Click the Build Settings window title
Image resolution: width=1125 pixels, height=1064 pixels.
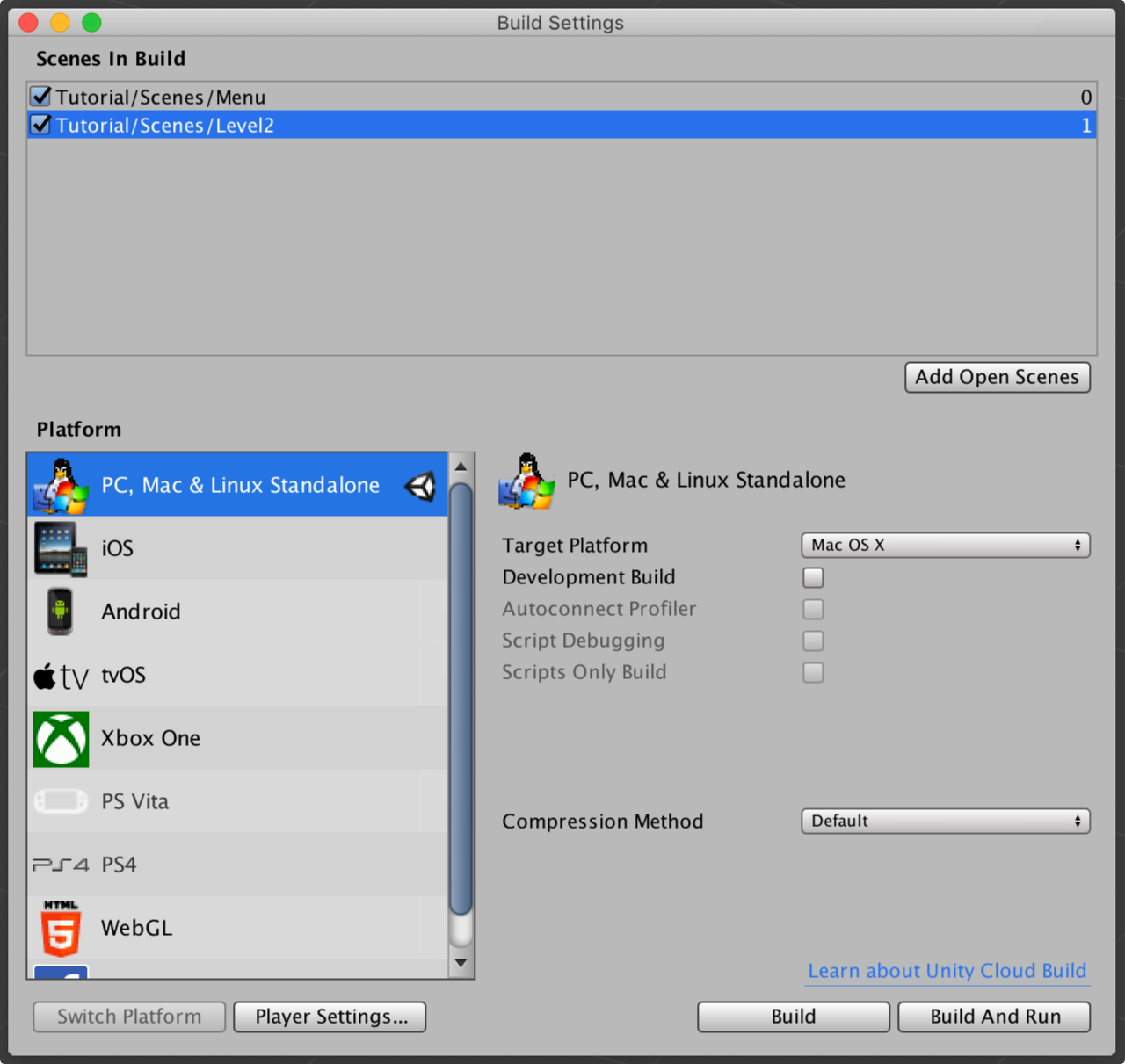point(561,23)
